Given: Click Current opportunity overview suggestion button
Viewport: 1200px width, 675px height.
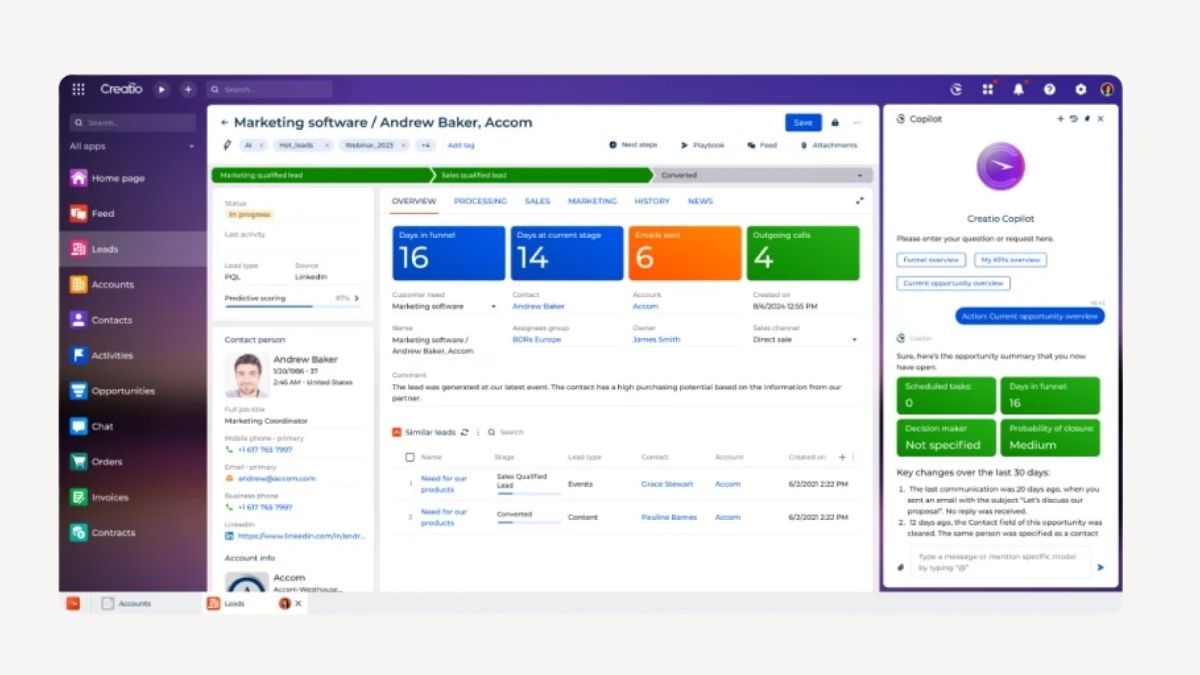Looking at the screenshot, I should pyautogui.click(x=953, y=283).
